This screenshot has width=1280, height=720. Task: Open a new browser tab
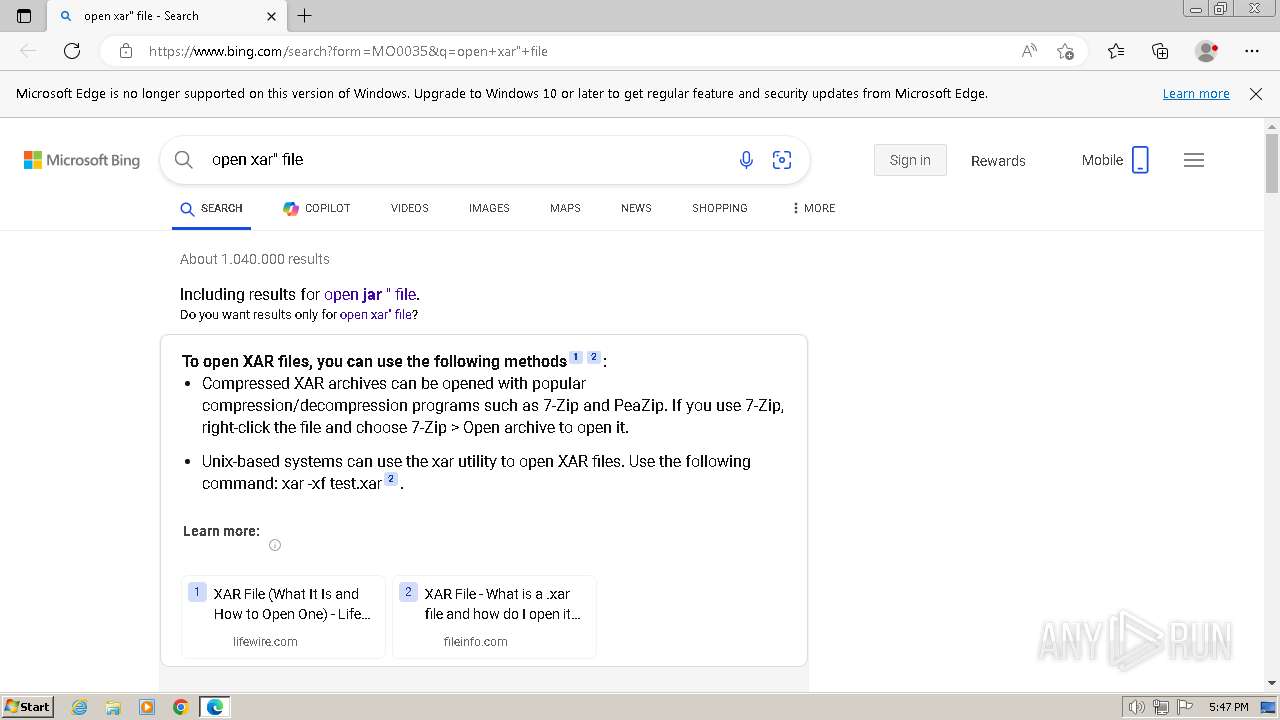click(x=305, y=16)
